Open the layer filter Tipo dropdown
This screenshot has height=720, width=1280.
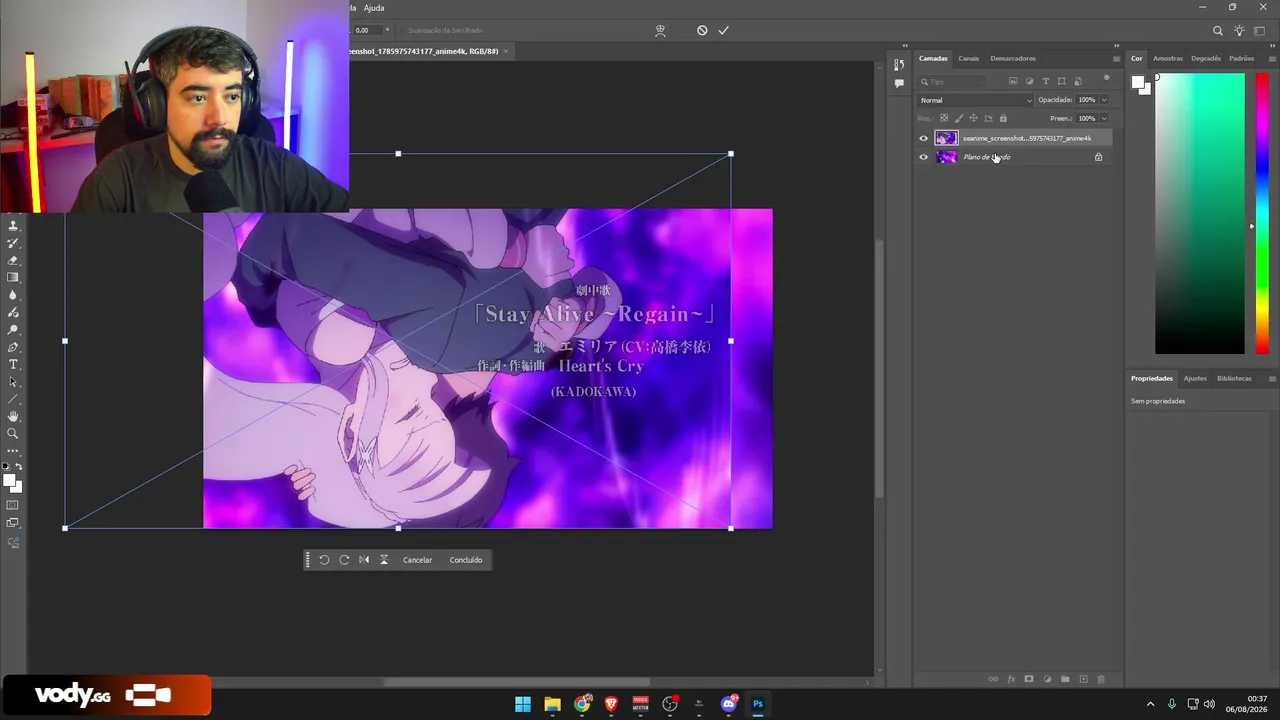[x=954, y=81]
